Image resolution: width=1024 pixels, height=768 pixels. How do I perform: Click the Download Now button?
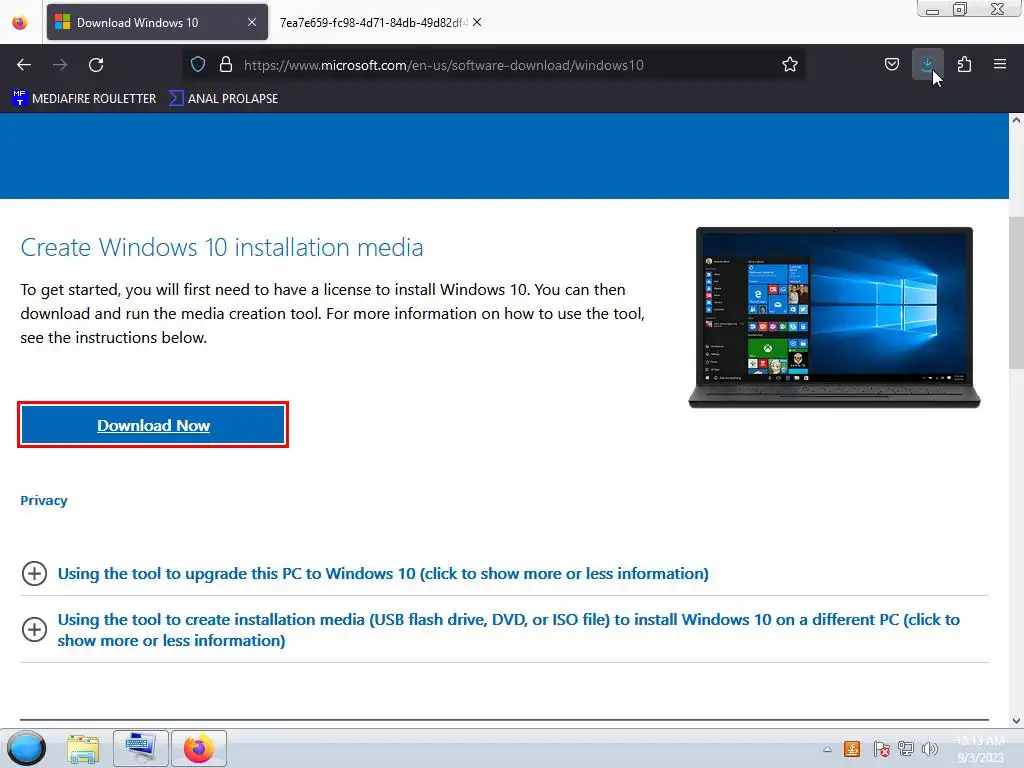[153, 425]
